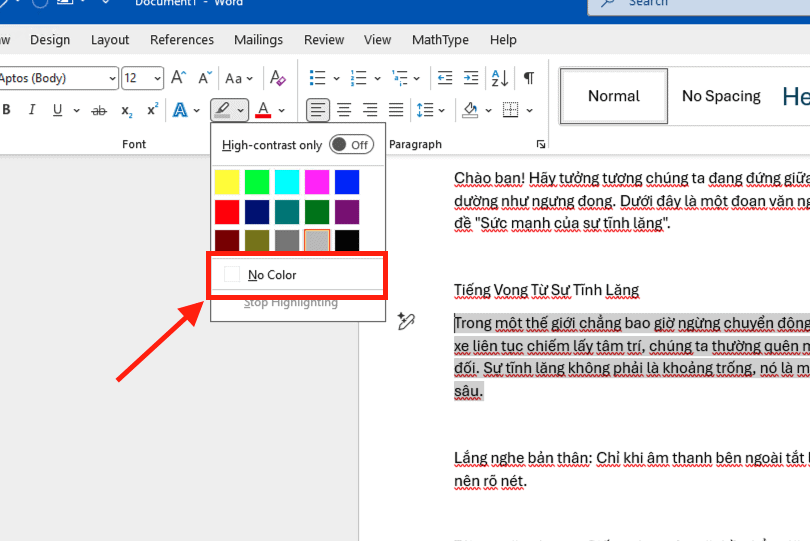This screenshot has height=541, width=810.
Task: Decrease the font size
Action: [205, 78]
